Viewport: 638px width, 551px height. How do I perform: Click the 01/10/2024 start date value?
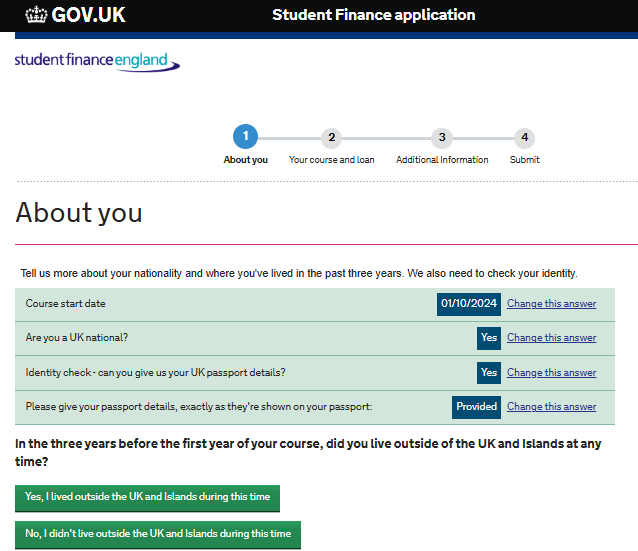(469, 304)
